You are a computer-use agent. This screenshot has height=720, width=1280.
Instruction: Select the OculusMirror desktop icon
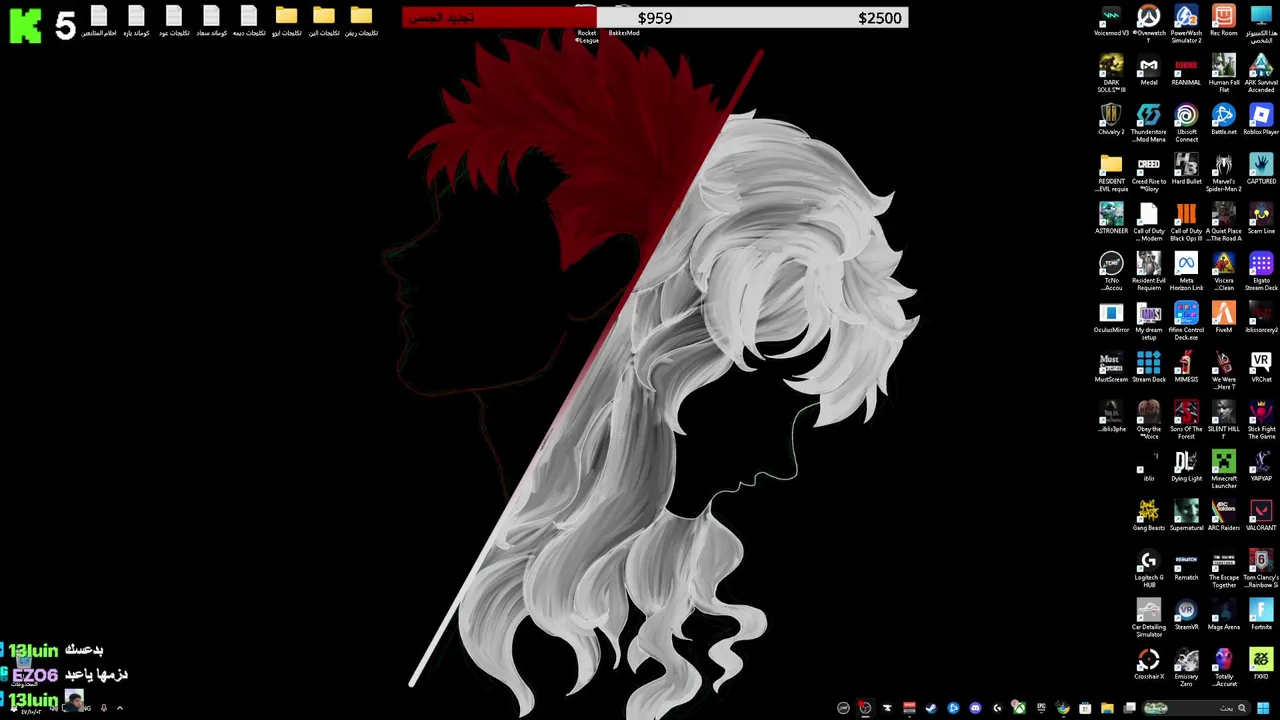[x=1111, y=319]
